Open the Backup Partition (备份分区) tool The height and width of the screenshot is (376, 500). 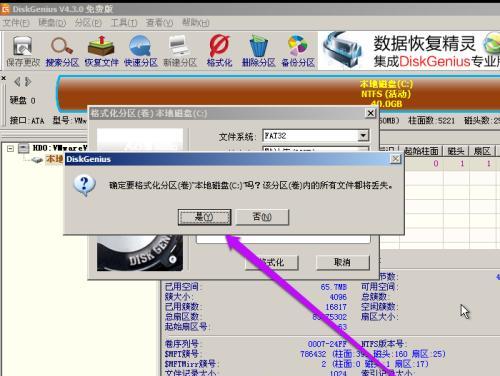coord(298,51)
